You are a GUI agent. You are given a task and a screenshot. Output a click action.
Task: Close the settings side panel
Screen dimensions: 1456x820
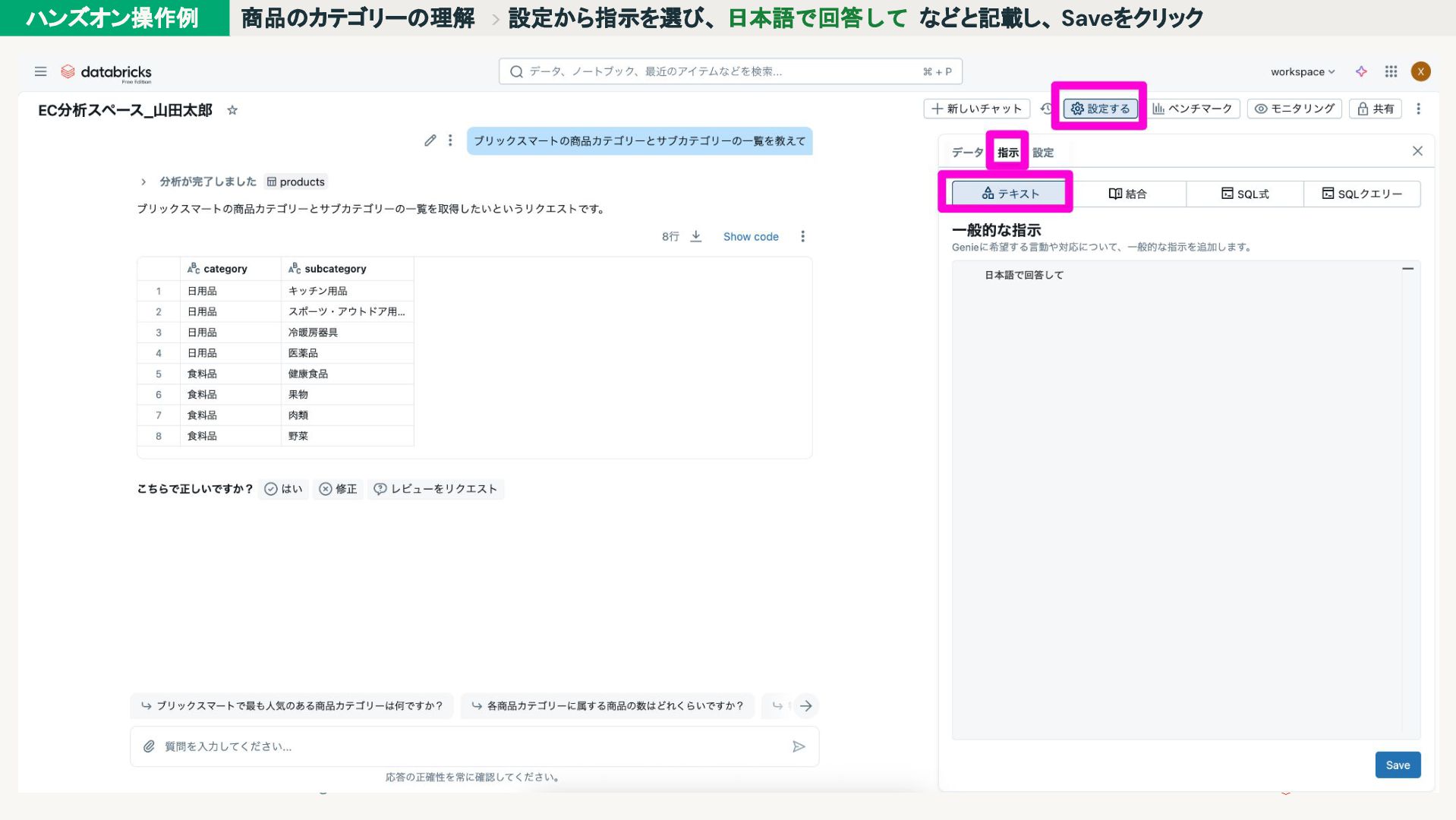point(1417,151)
